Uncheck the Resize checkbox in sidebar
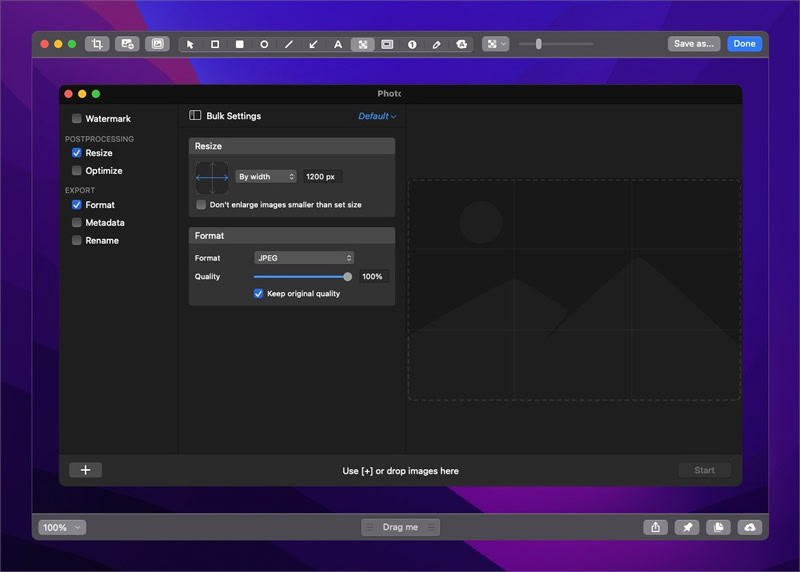Viewport: 800px width, 572px height. (77, 153)
